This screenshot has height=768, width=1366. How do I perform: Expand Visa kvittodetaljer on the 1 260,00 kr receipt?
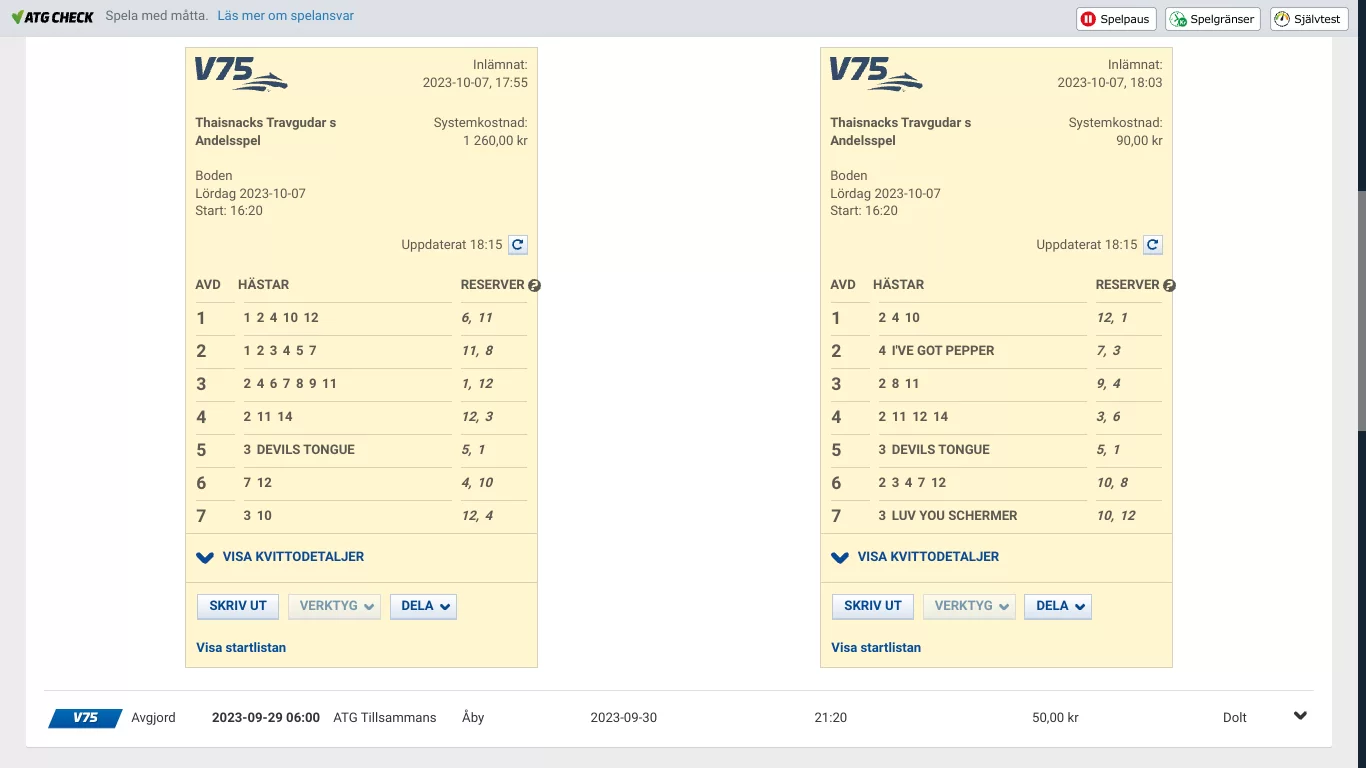tap(280, 557)
